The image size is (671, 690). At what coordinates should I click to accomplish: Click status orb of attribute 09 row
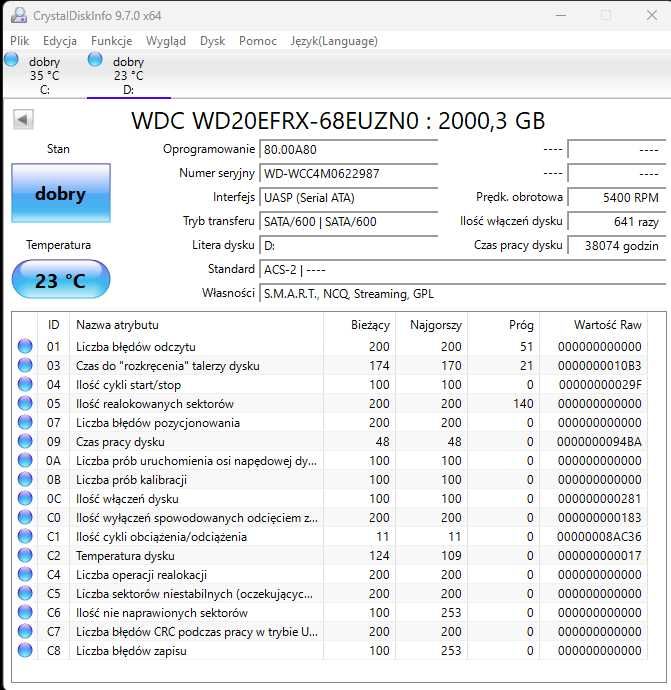pos(25,441)
